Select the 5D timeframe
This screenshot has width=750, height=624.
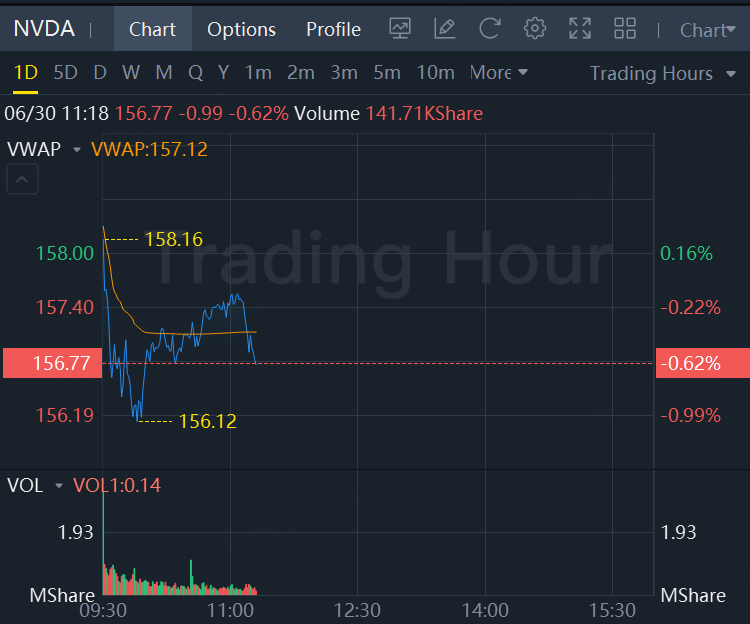tap(65, 72)
